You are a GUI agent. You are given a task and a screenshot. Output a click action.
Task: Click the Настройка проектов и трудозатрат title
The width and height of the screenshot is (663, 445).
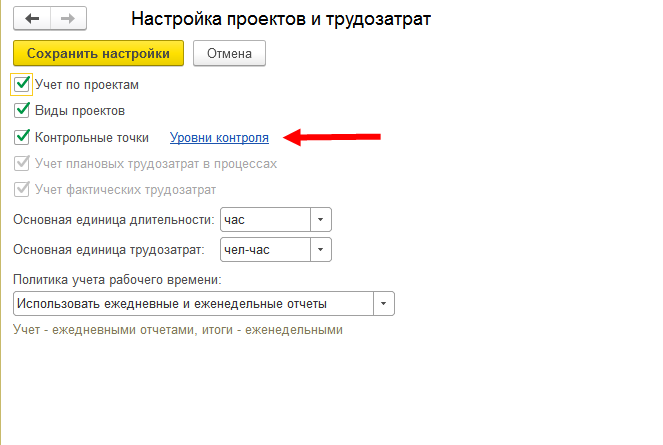click(x=281, y=19)
